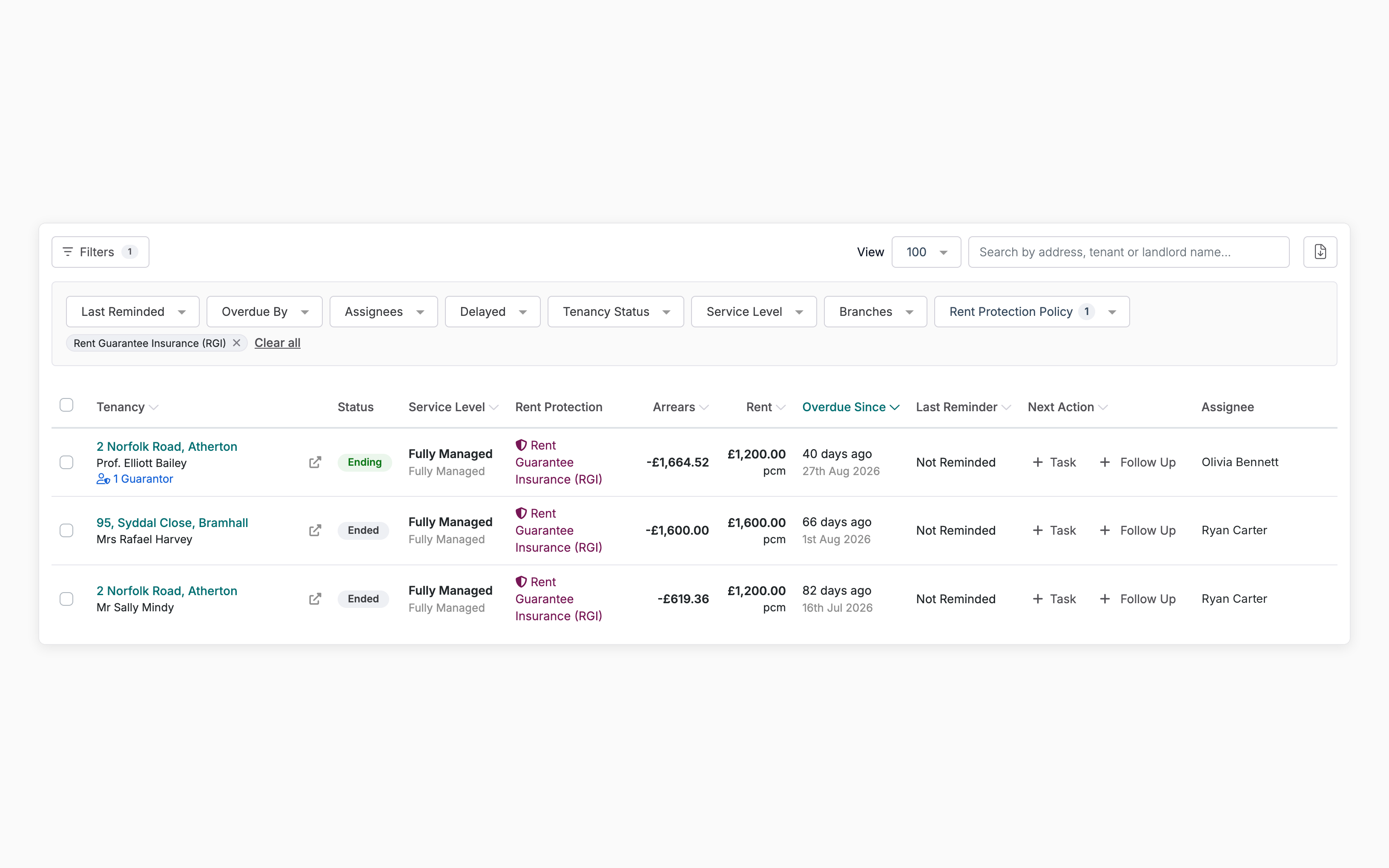Click Clear all filters link

coord(277,343)
